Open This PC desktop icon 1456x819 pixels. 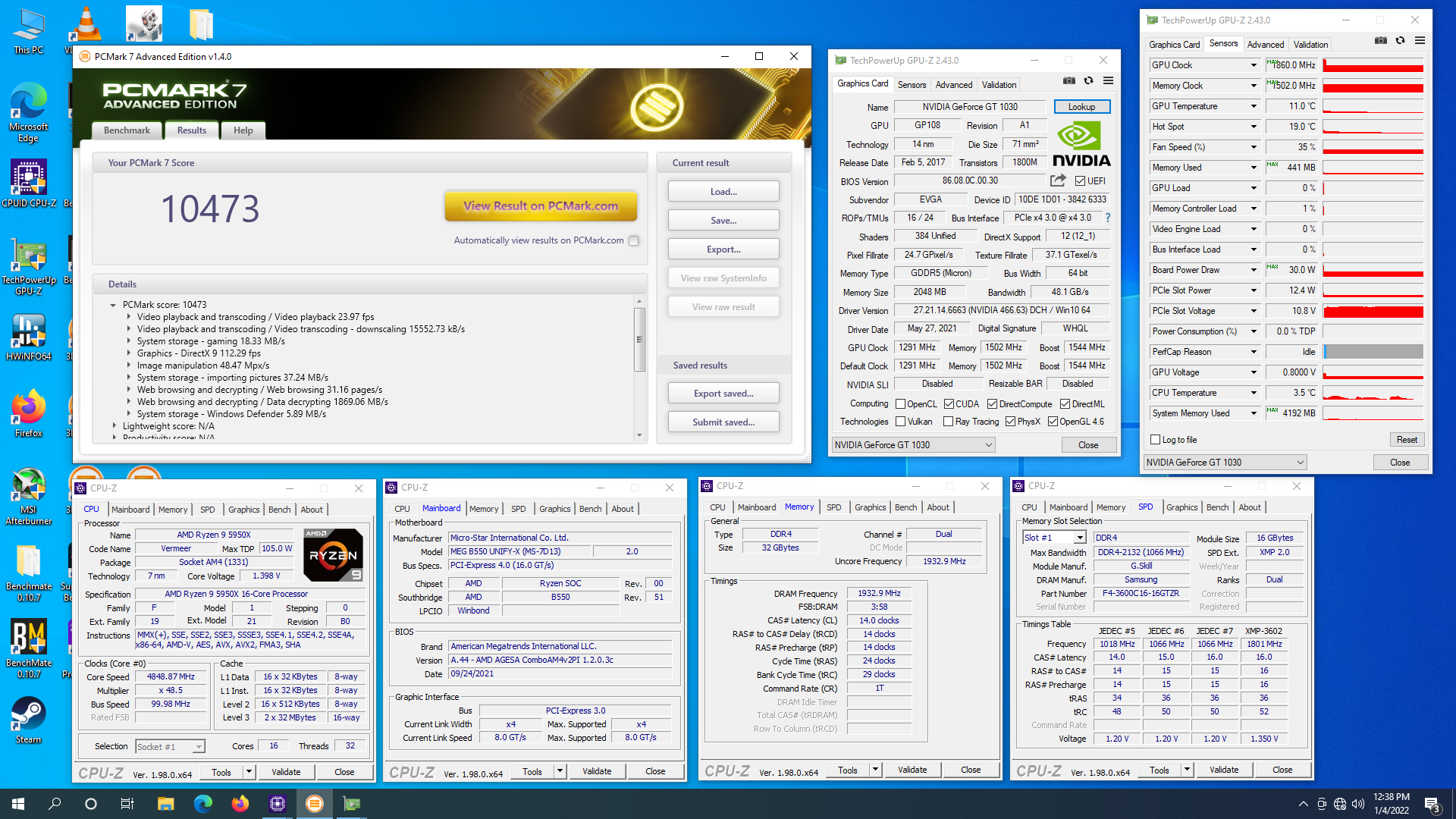28,32
